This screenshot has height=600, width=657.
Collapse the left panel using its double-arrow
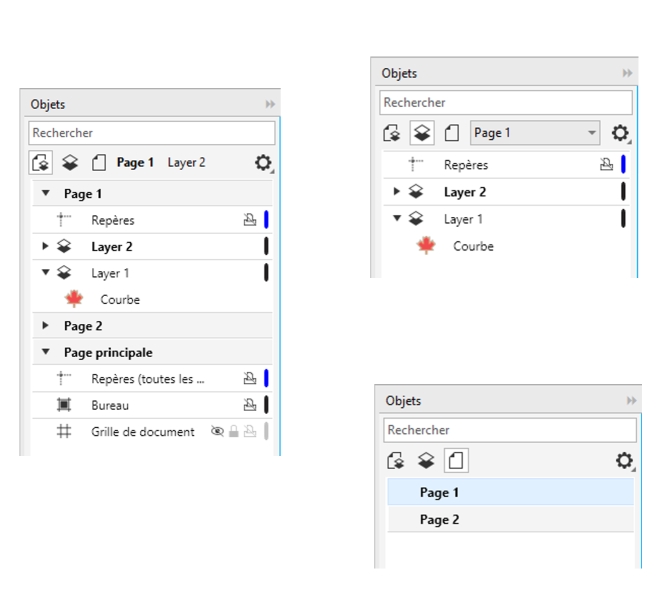pyautogui.click(x=270, y=104)
